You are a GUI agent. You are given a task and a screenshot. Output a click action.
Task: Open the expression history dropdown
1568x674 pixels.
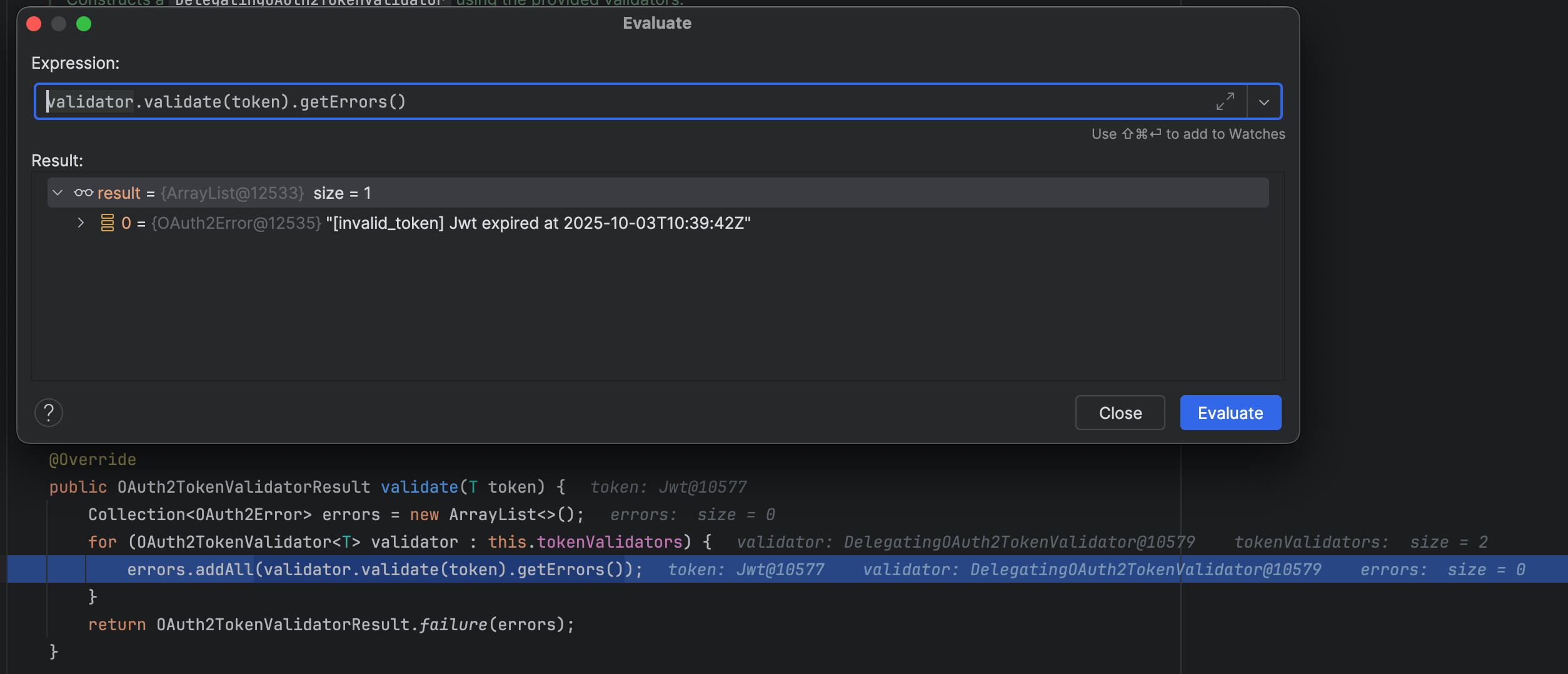click(x=1264, y=102)
